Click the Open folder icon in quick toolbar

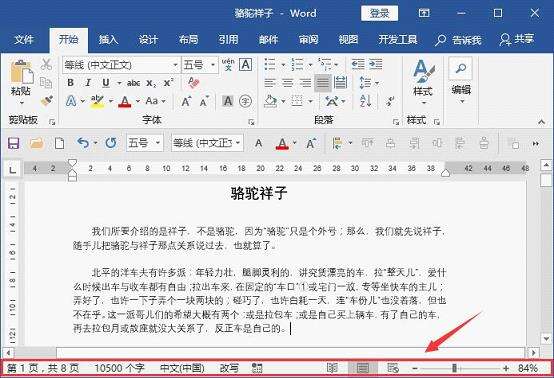click(37, 143)
